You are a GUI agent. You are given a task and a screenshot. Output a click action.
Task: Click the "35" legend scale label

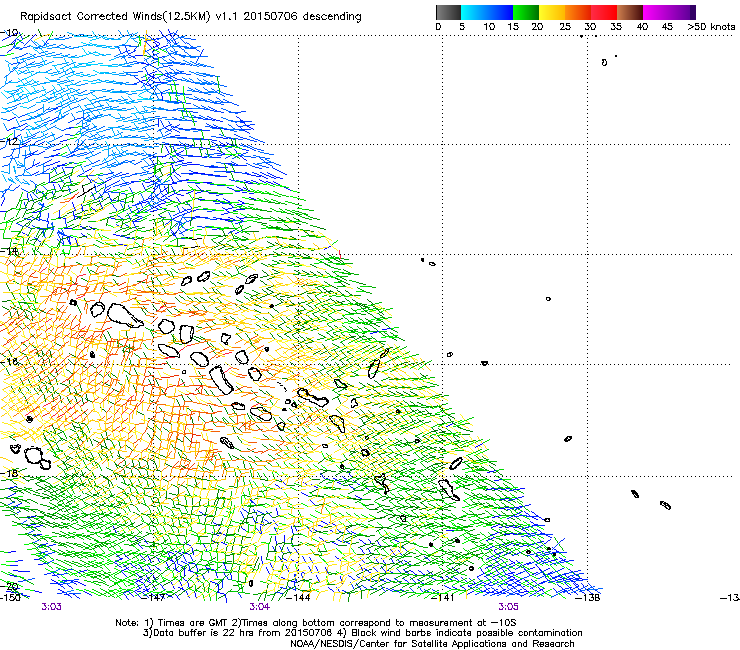pos(616,27)
